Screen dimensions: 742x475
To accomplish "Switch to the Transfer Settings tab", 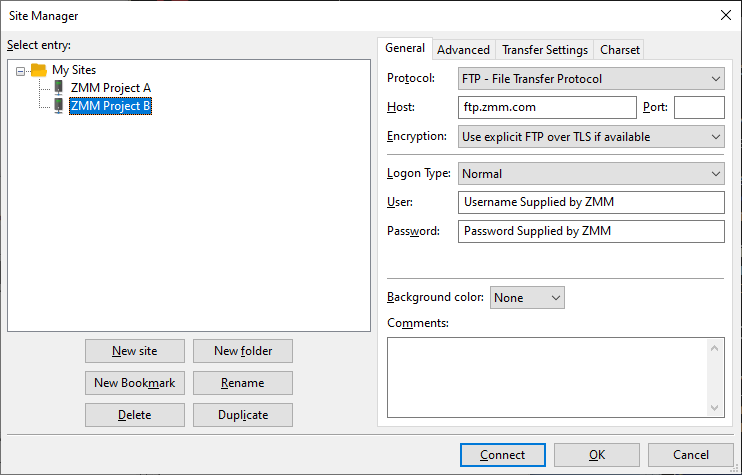I will point(545,50).
